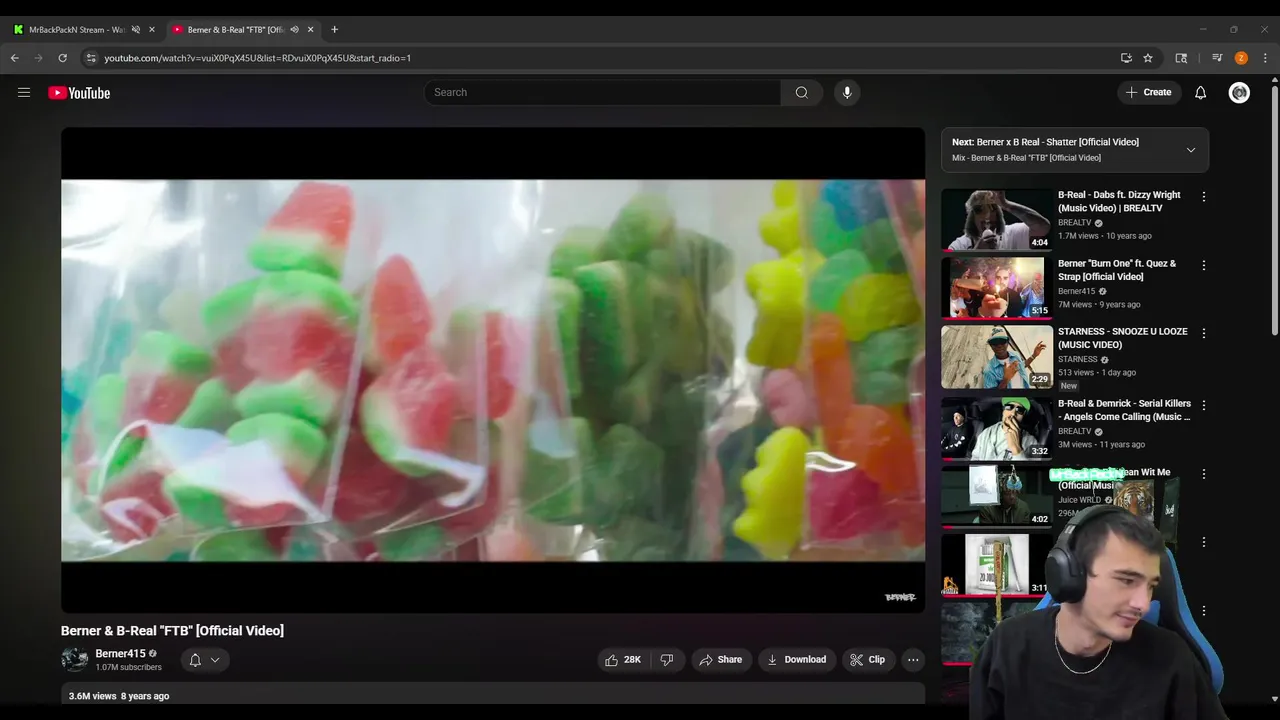The image size is (1280, 720).
Task: Like the video with 28K thumbs up
Action: (622, 660)
